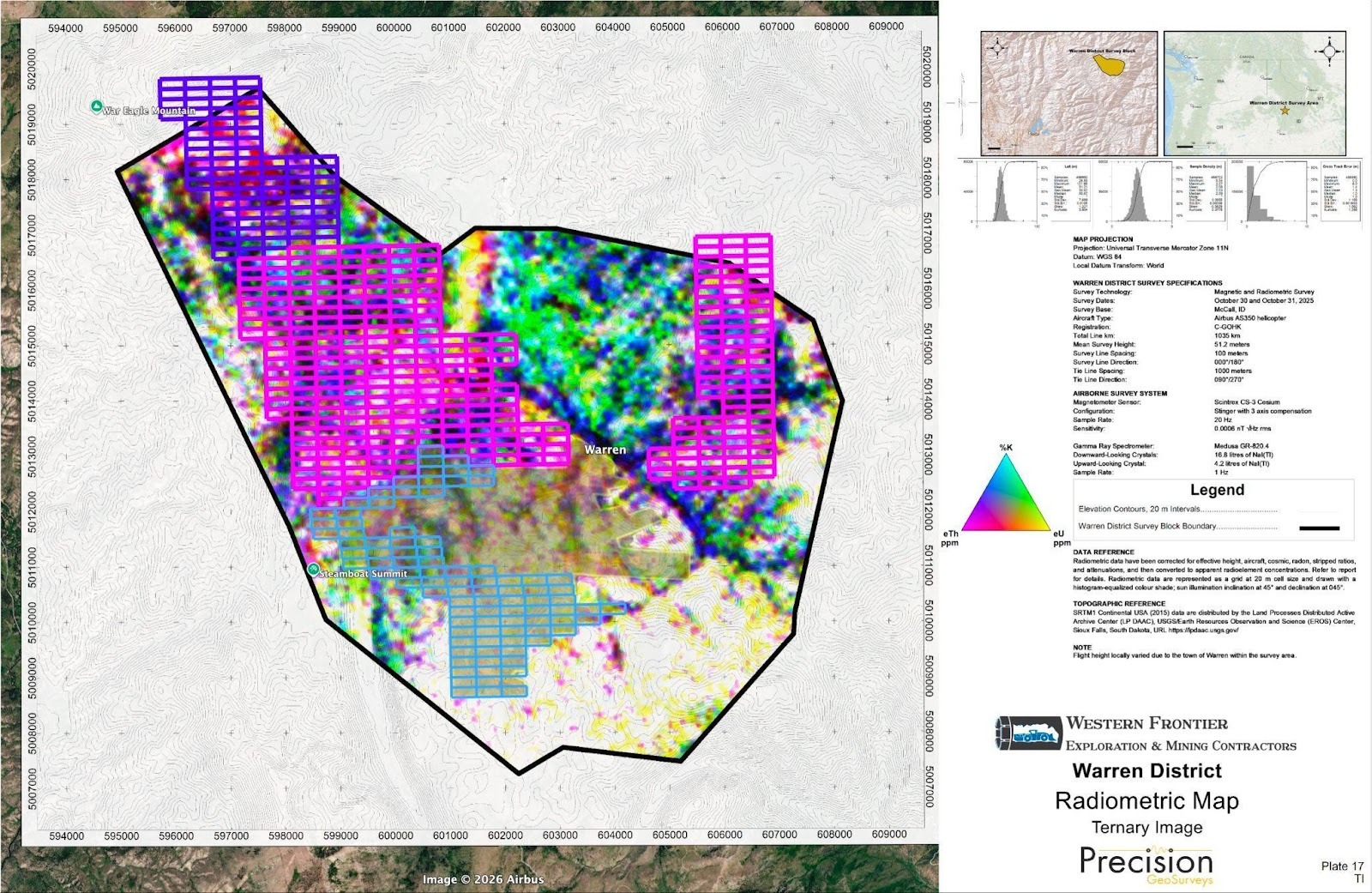This screenshot has height=893, width=1372.
Task: Click the Steamboat Summit peak marker
Action: pos(314,570)
